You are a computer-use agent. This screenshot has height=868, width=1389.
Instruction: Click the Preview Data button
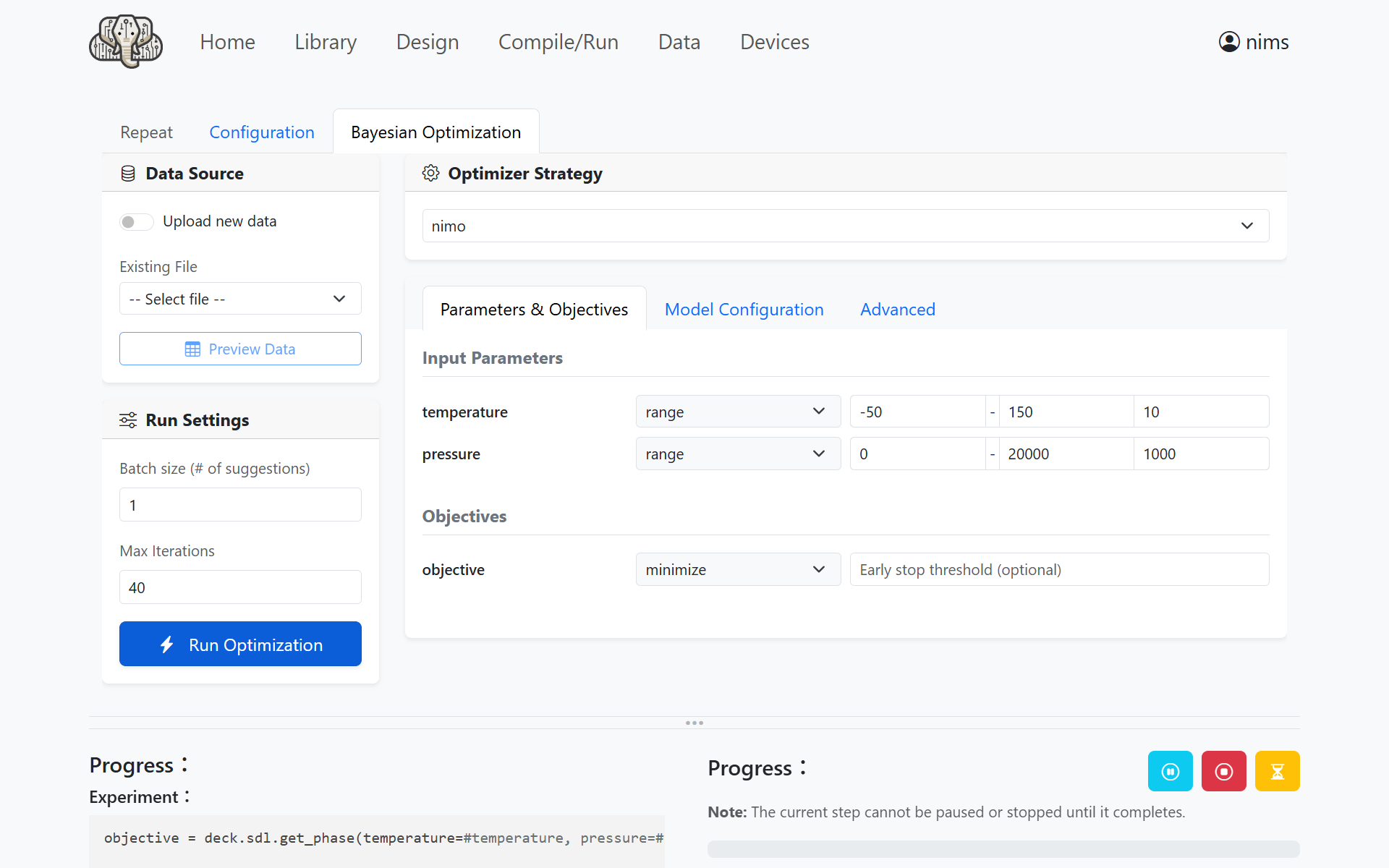tap(240, 349)
